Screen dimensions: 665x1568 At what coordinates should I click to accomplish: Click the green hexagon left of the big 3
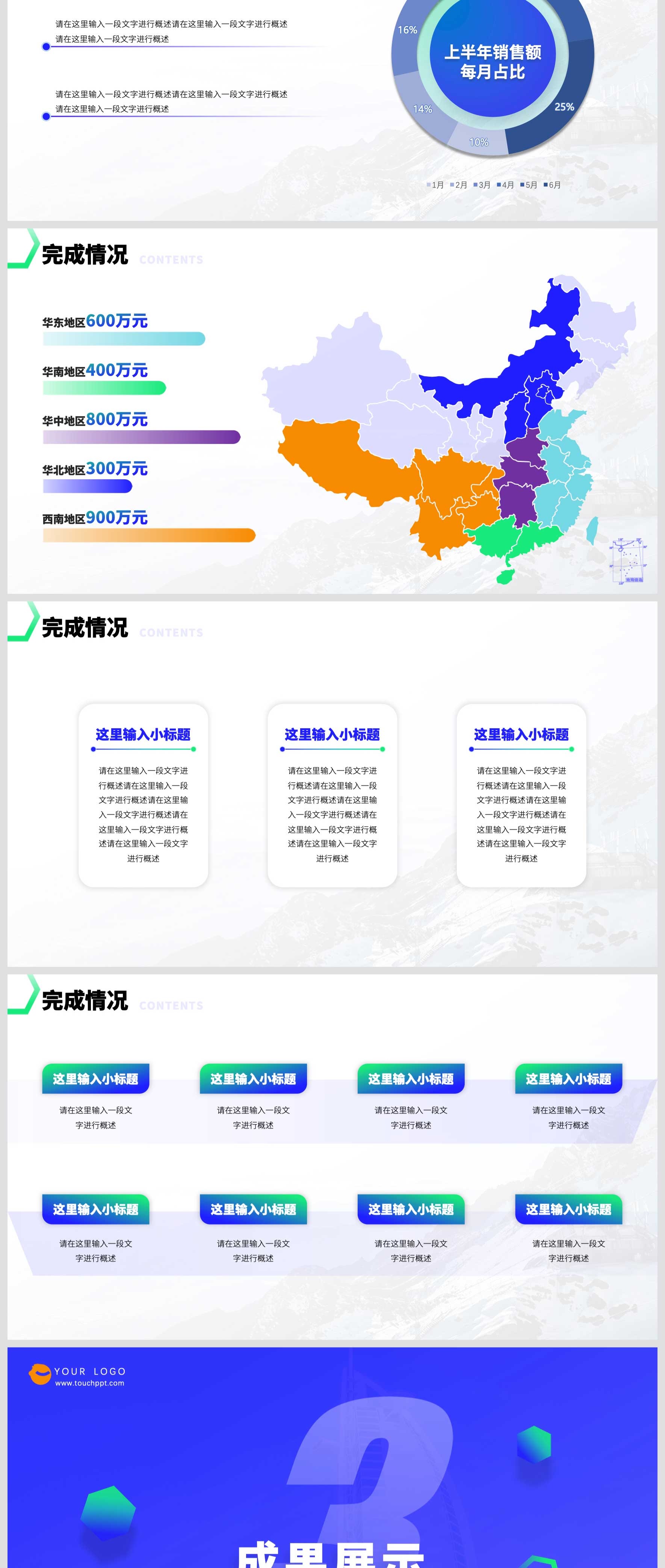(x=109, y=1513)
